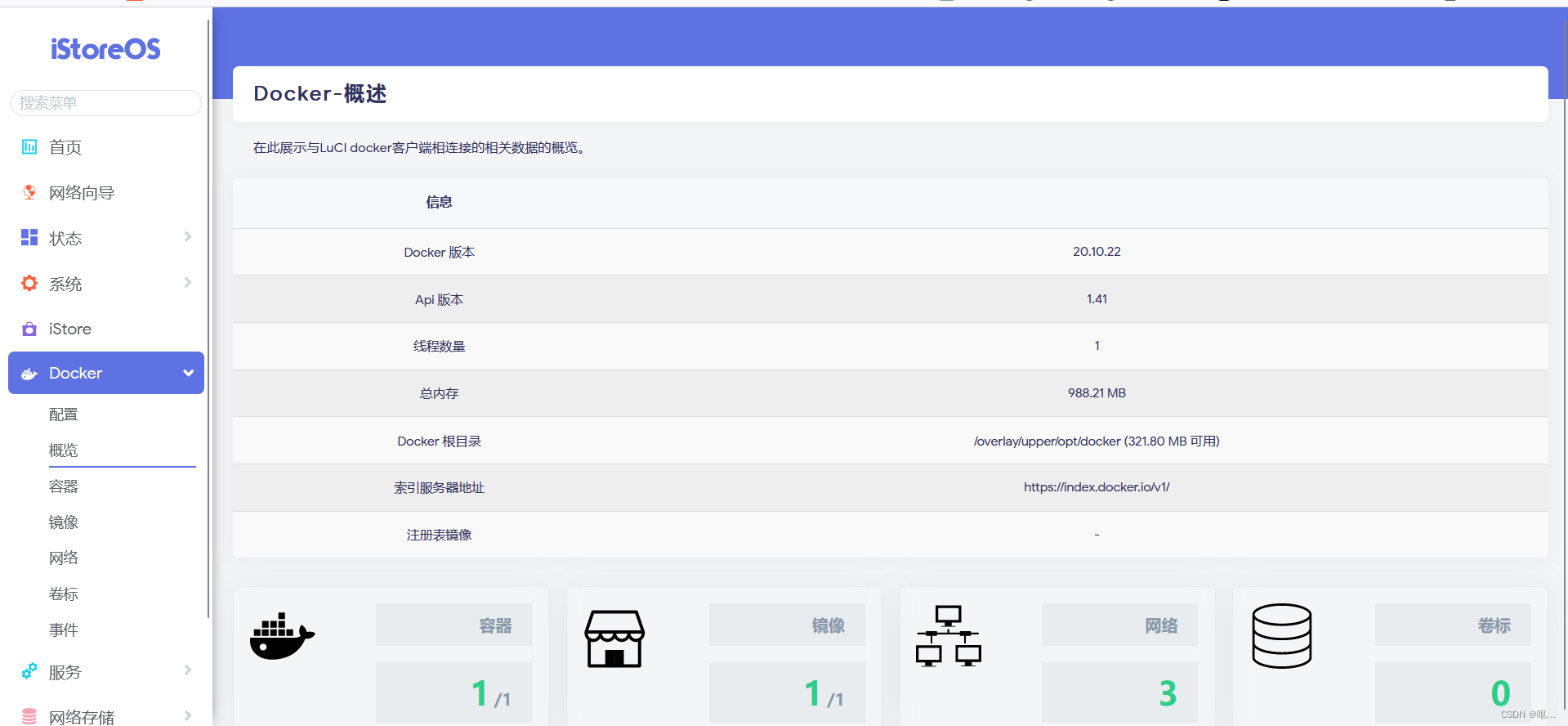Screen dimensions: 1568x726
Task: Click the shop icon in images card
Action: pos(614,639)
